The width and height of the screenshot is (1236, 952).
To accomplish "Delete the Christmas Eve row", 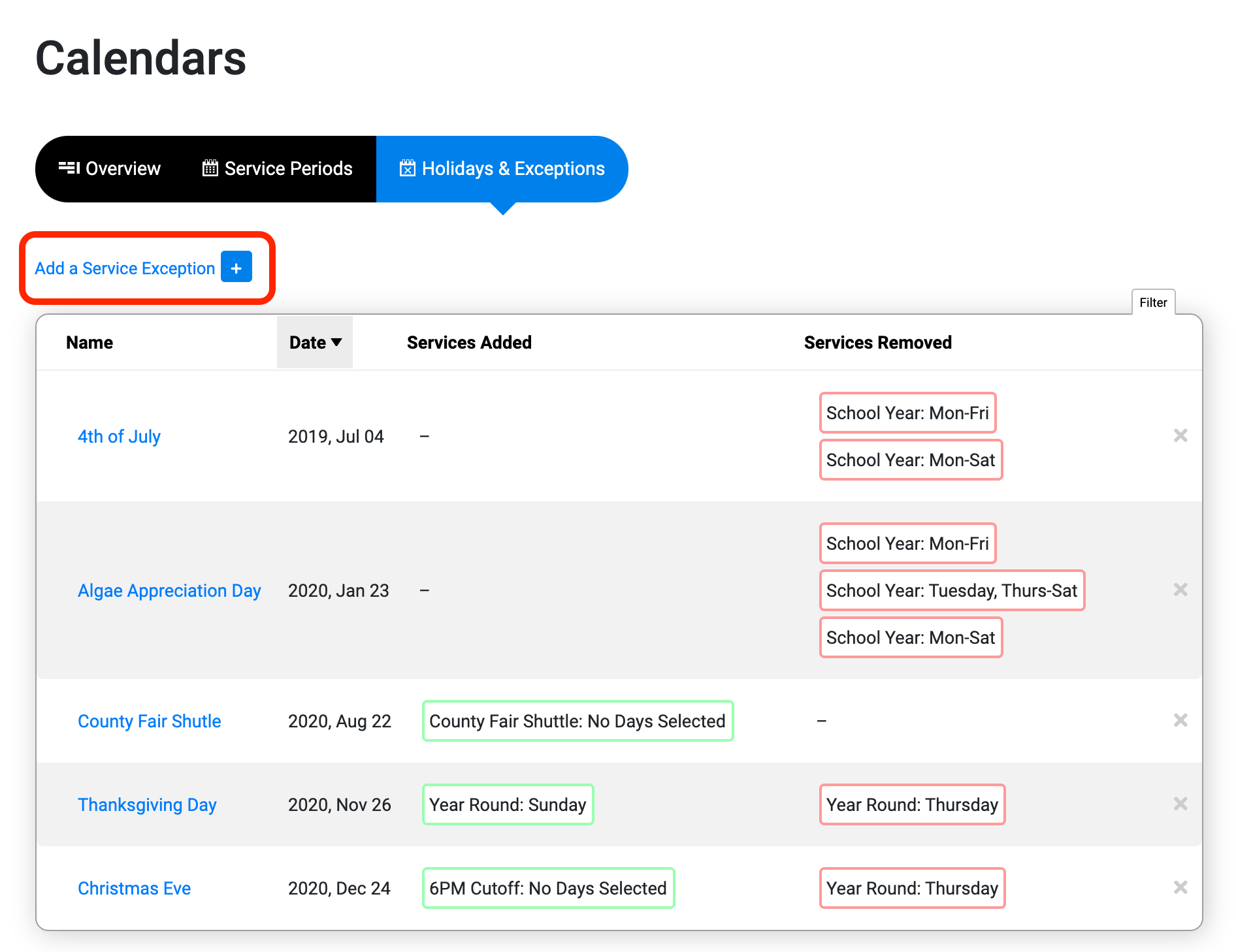I will click(1180, 887).
